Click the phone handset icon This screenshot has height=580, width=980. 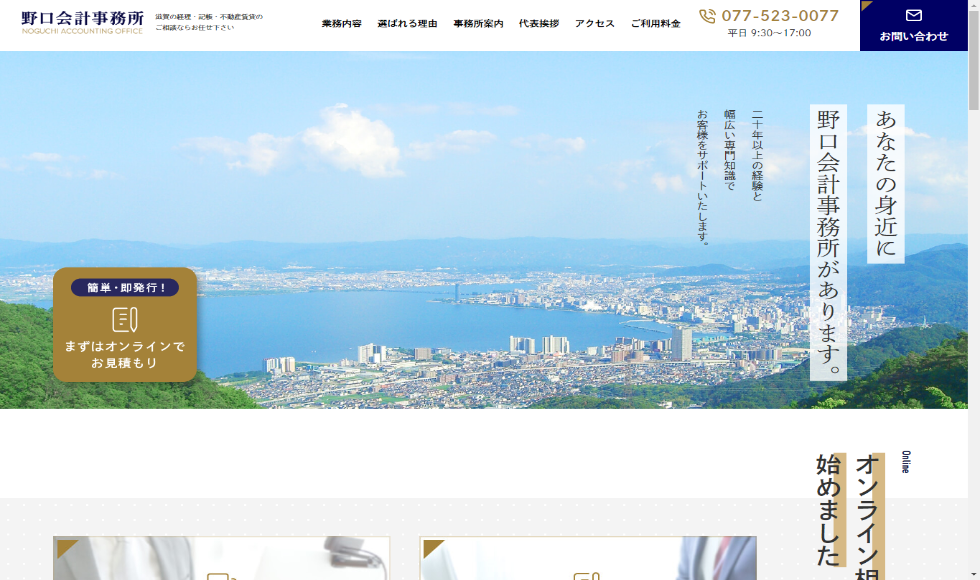[707, 16]
